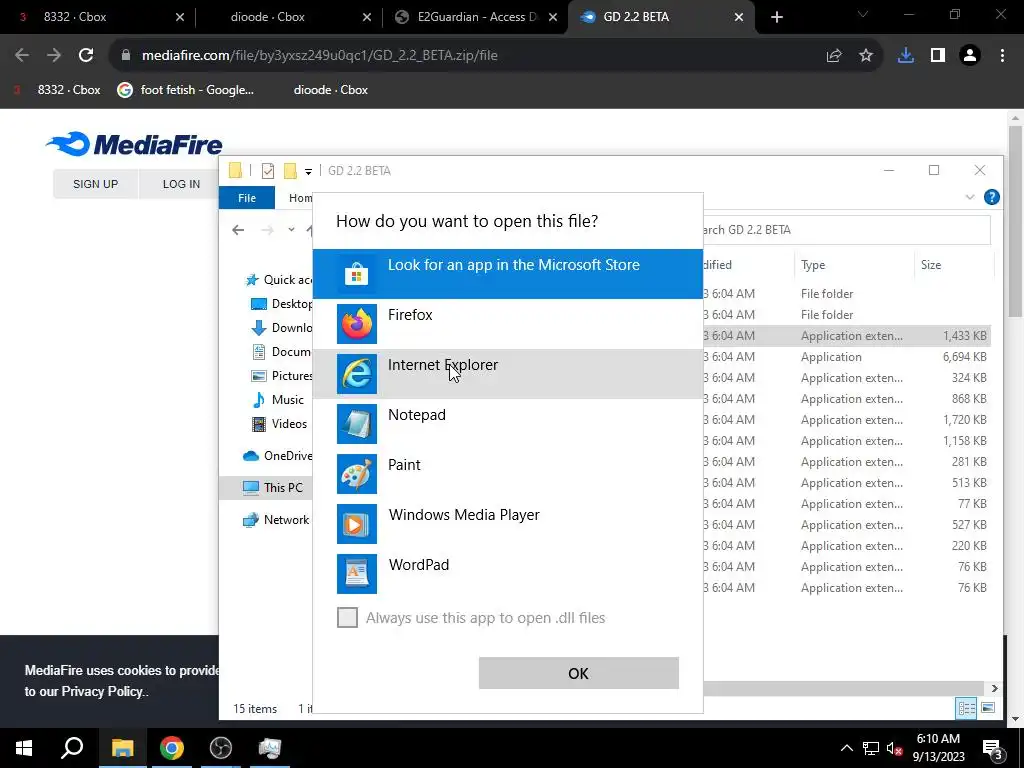Bookmark this page star icon
1024x768 pixels.
[866, 56]
